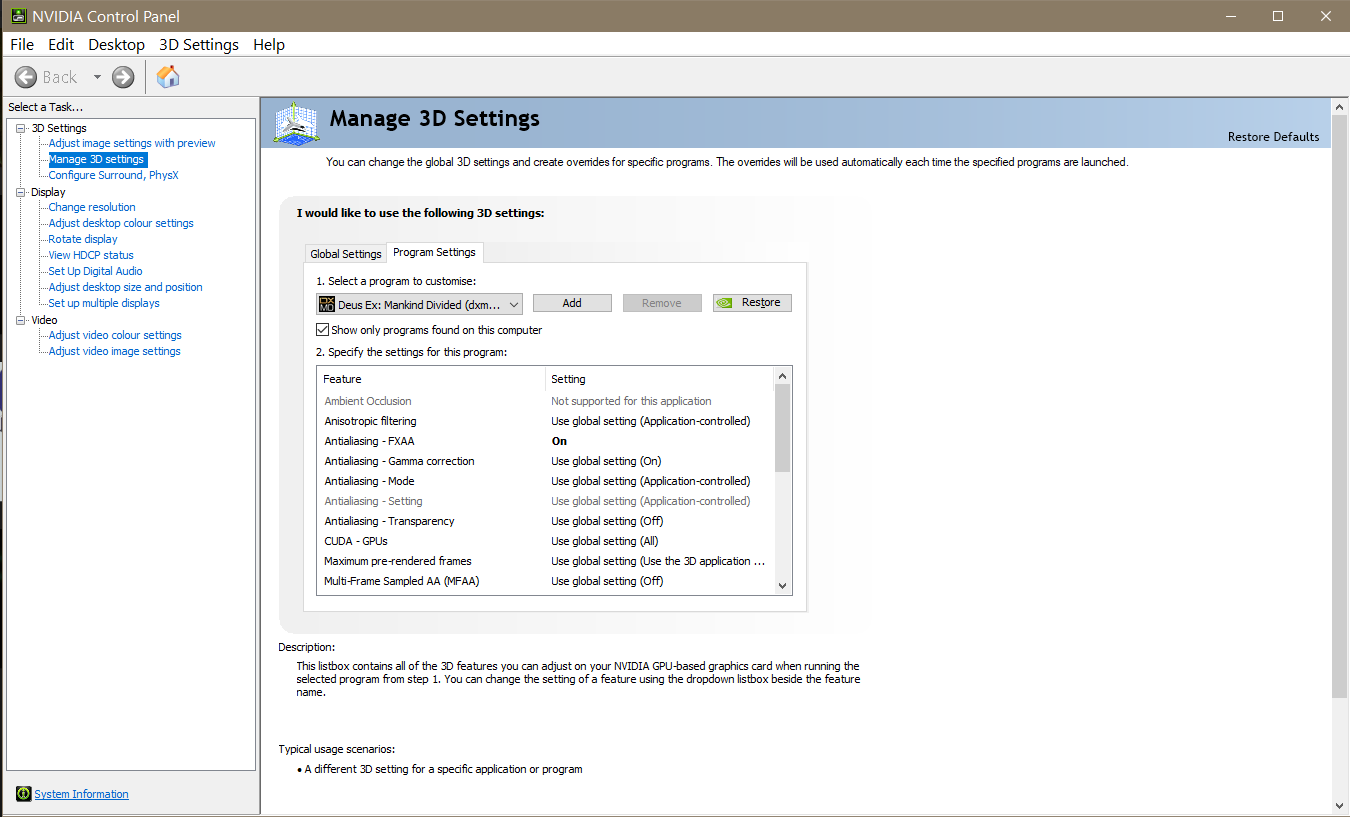Image resolution: width=1350 pixels, height=817 pixels.
Task: Open Rotate display task
Action: 83,239
